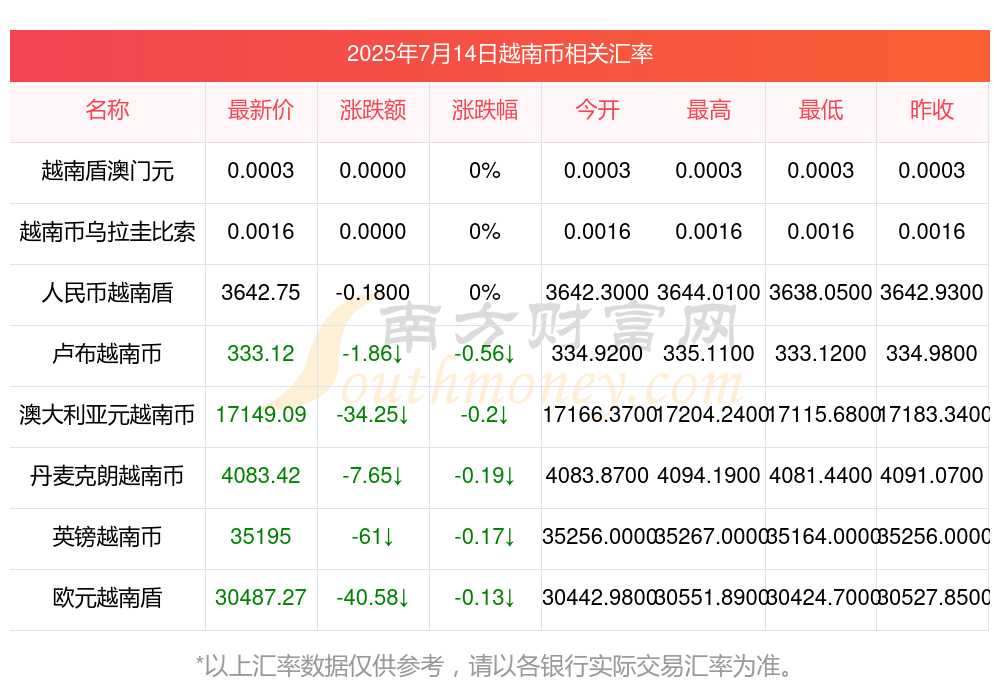1000x698 pixels.
Task: Click change amount -7.65↓ in 丹麦克朗 row
Action: tap(372, 475)
